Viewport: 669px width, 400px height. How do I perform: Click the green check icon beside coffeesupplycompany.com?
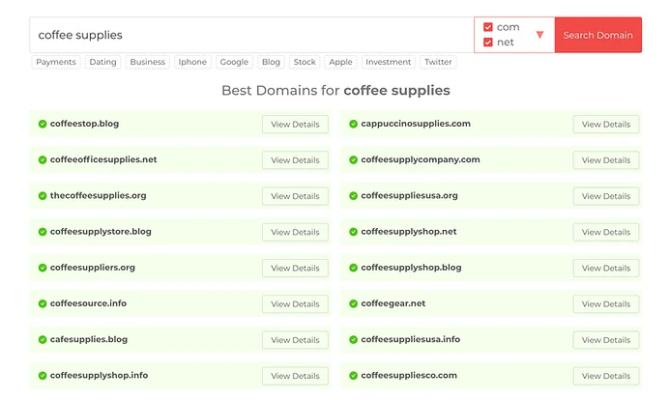pos(353,160)
